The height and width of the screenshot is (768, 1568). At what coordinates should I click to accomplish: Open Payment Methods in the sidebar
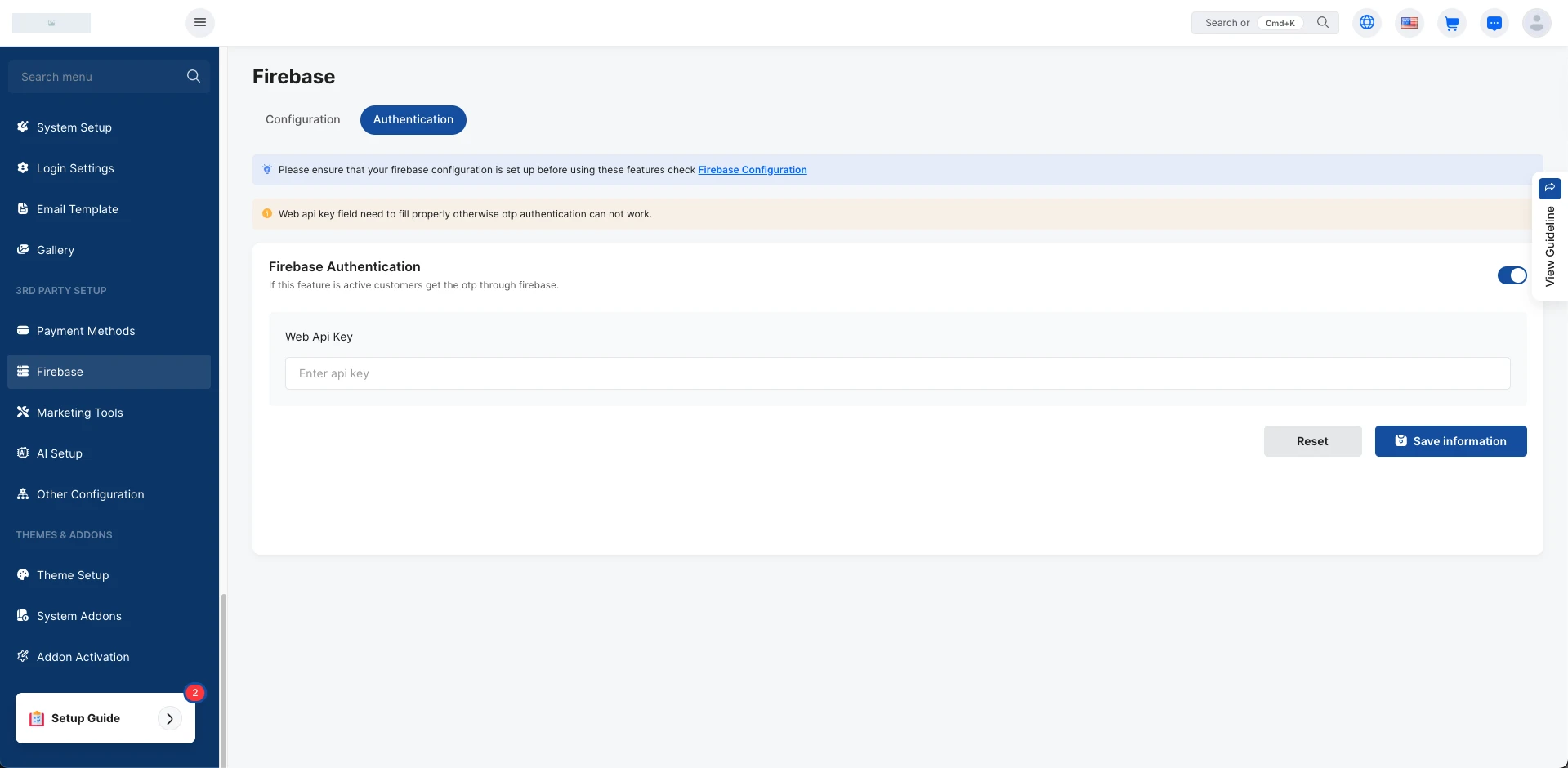(x=86, y=331)
